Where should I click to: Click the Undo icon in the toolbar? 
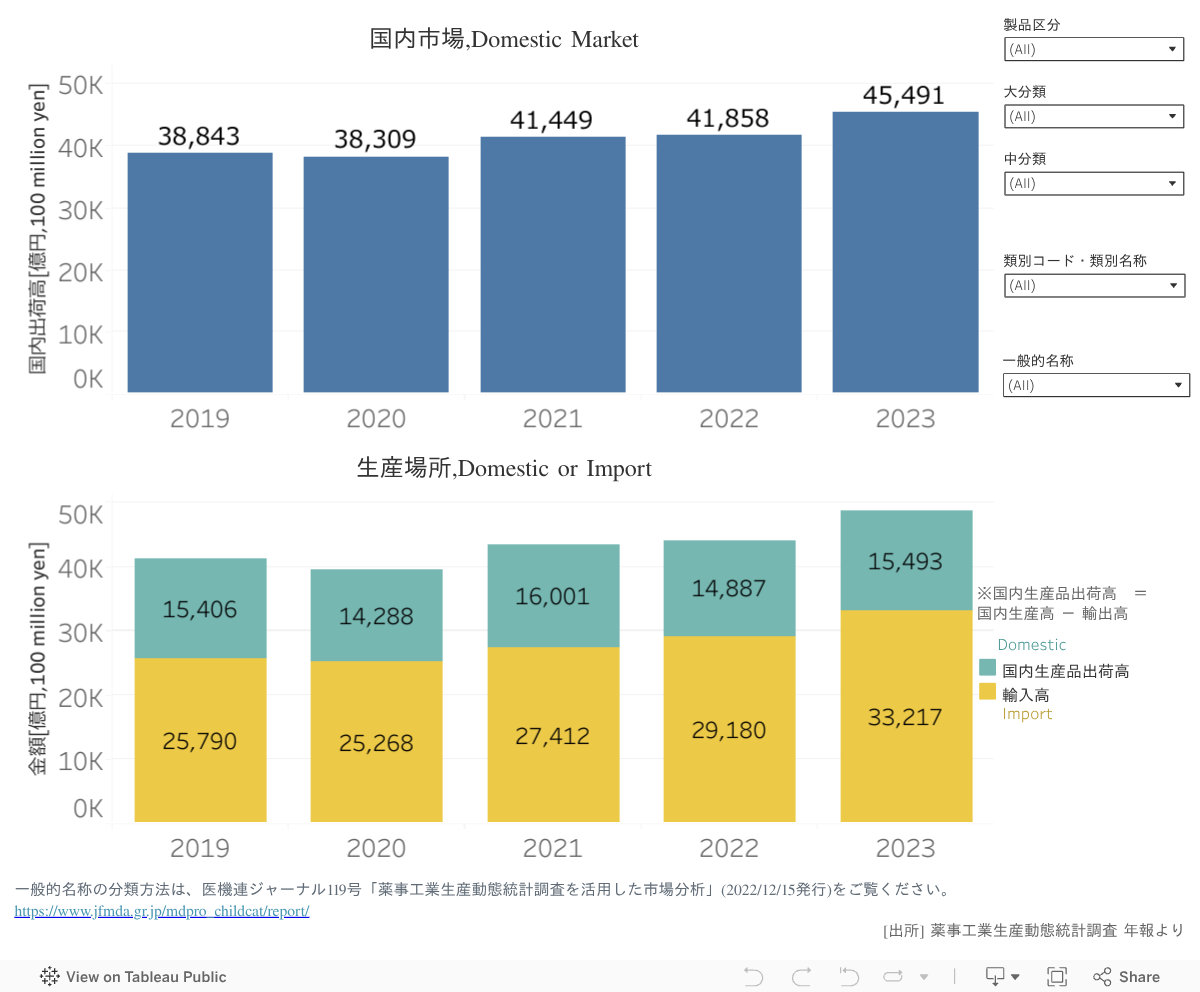pos(754,976)
